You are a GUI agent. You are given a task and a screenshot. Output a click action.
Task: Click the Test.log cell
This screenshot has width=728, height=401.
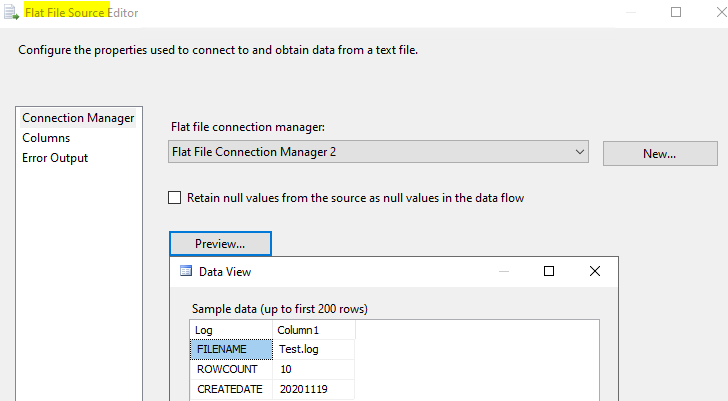pyautogui.click(x=314, y=349)
